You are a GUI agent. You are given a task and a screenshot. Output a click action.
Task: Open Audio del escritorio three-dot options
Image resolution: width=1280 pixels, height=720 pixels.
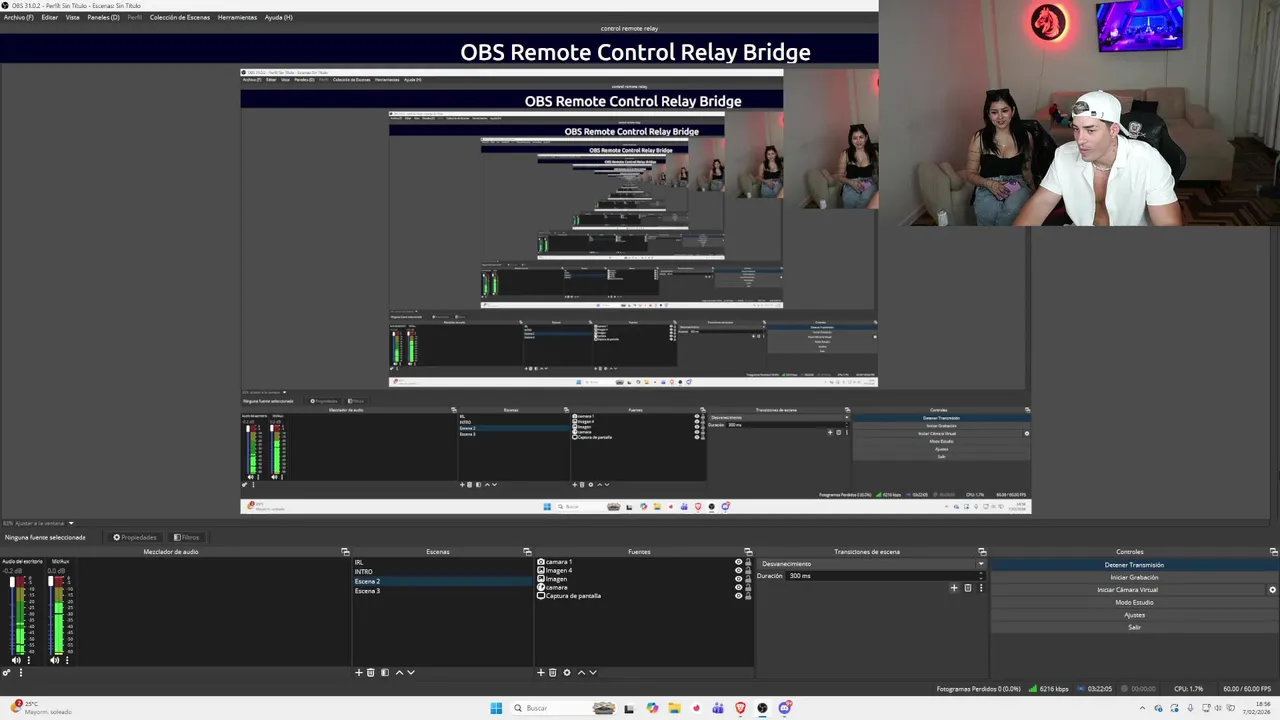click(28, 660)
